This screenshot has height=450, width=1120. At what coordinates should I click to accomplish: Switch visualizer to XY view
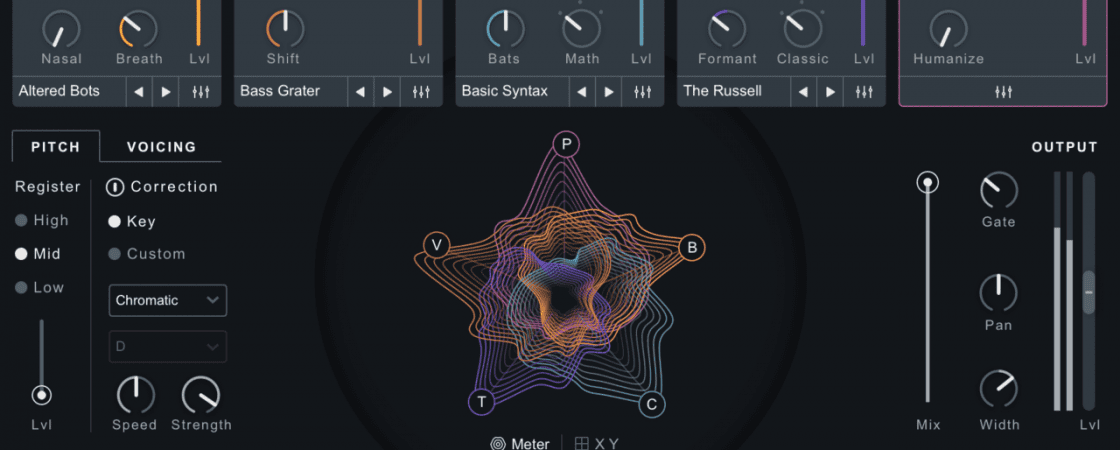point(596,444)
